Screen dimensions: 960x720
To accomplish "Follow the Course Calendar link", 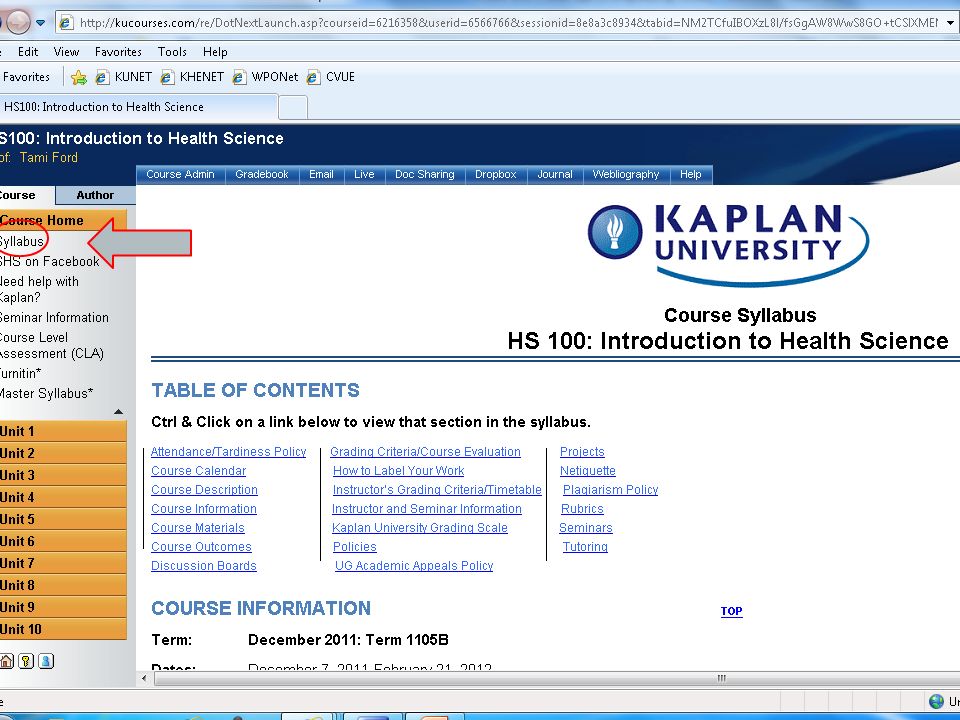I will click(x=198, y=471).
